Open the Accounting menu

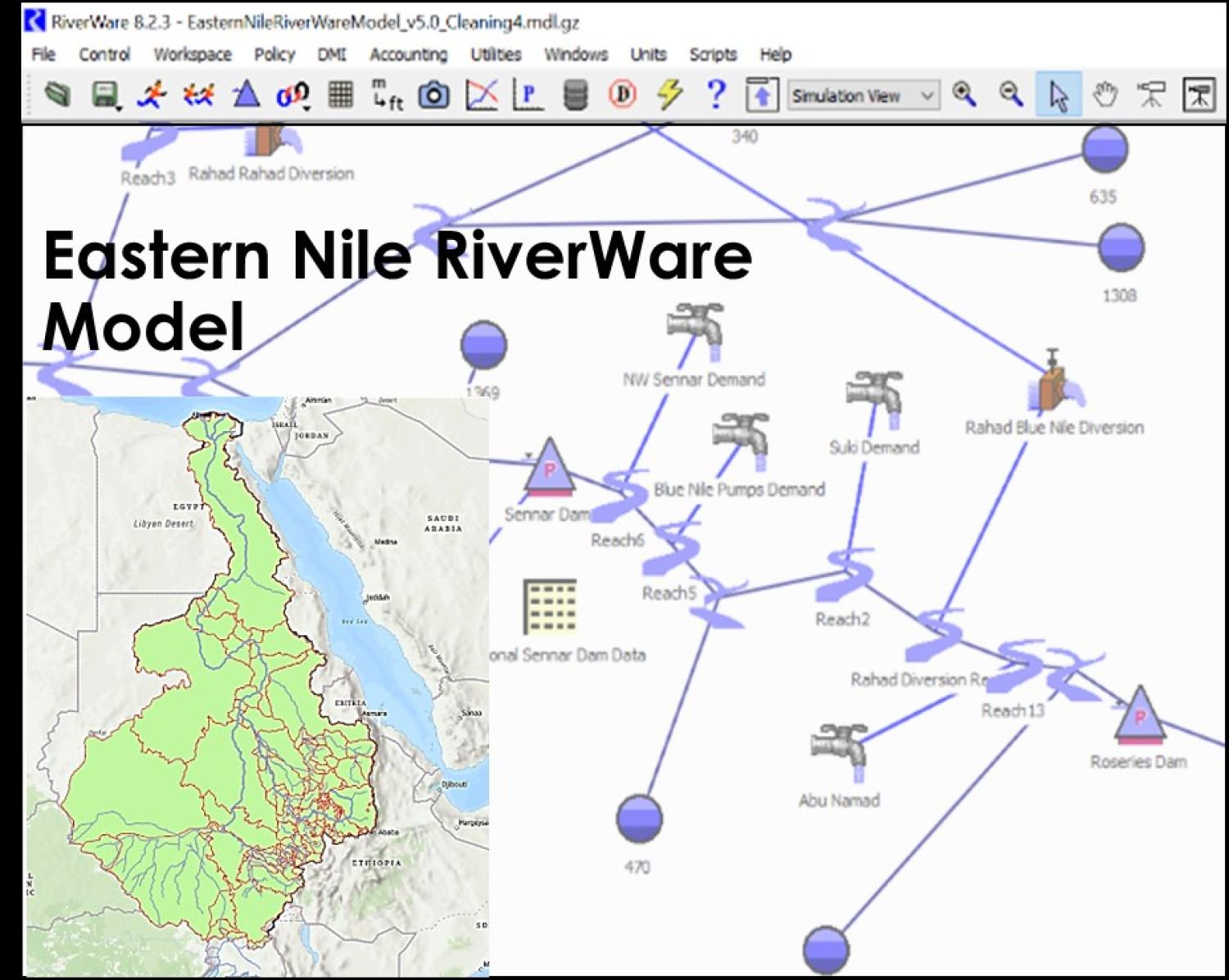click(x=408, y=54)
